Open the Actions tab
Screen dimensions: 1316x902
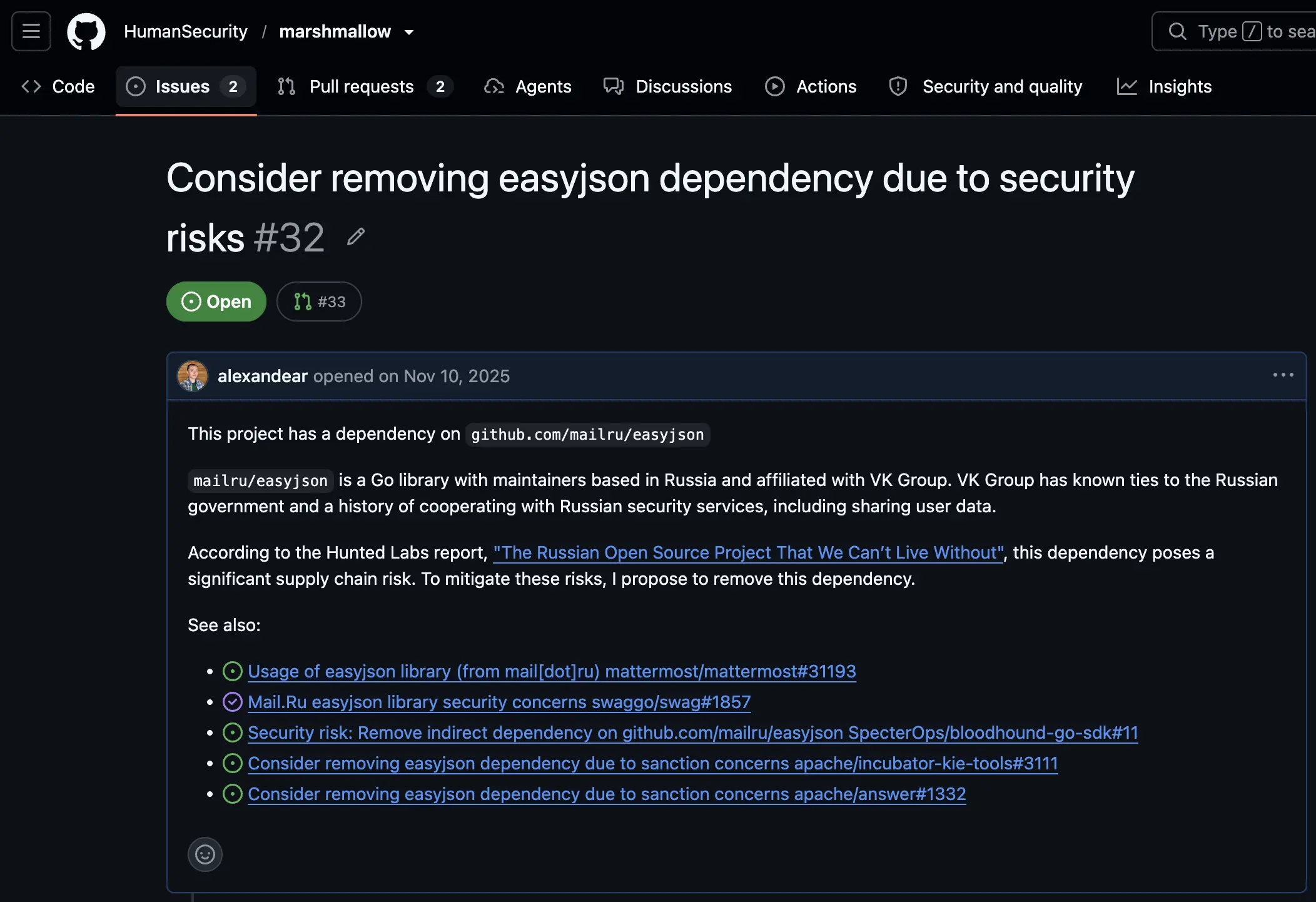[x=811, y=86]
